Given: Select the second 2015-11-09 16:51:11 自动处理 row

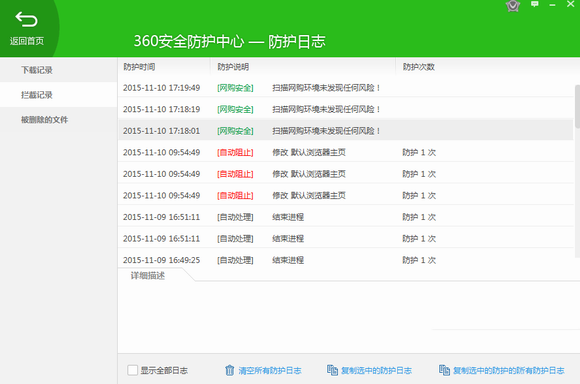Looking at the screenshot, I should [x=345, y=238].
